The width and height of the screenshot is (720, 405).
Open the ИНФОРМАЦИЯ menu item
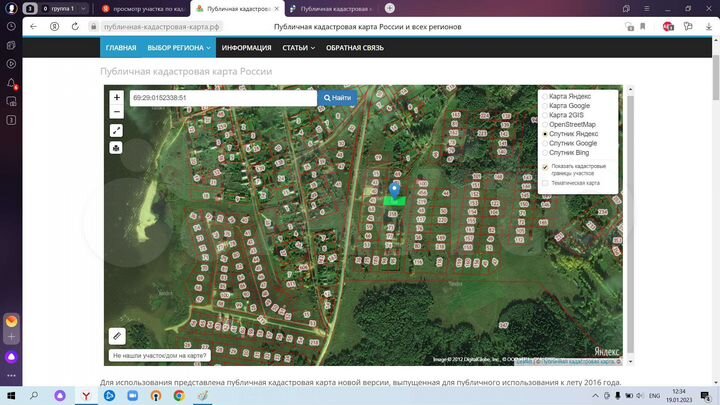click(x=246, y=47)
